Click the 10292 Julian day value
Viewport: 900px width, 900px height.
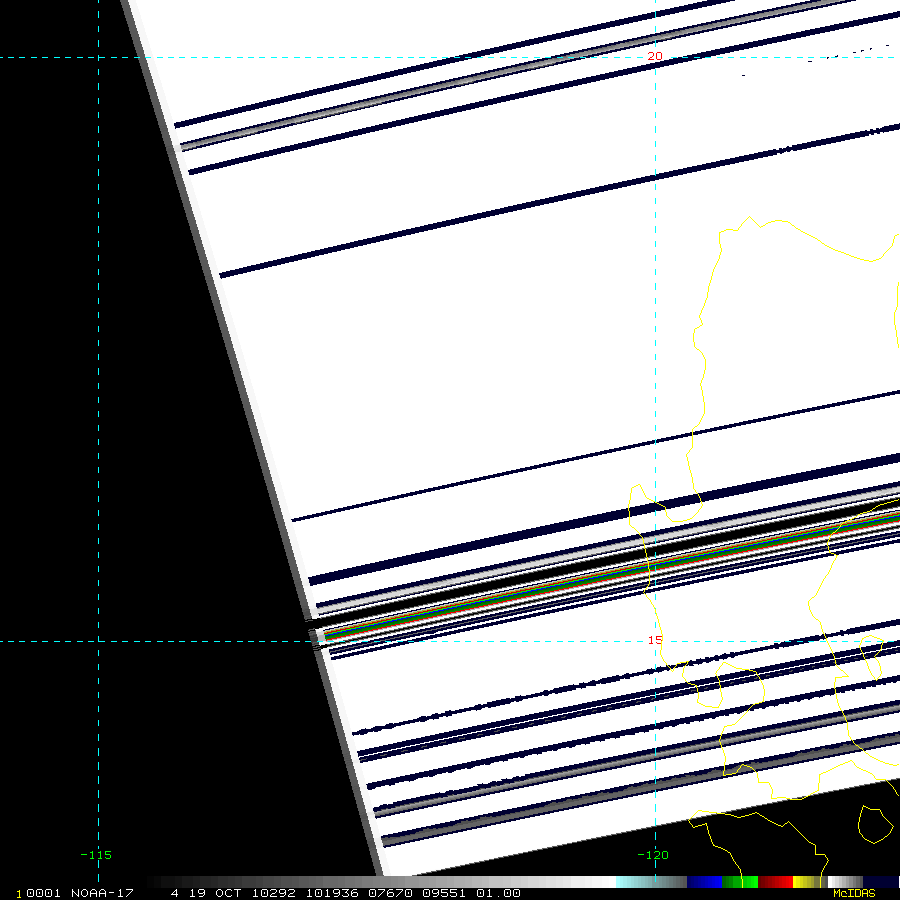(274, 894)
